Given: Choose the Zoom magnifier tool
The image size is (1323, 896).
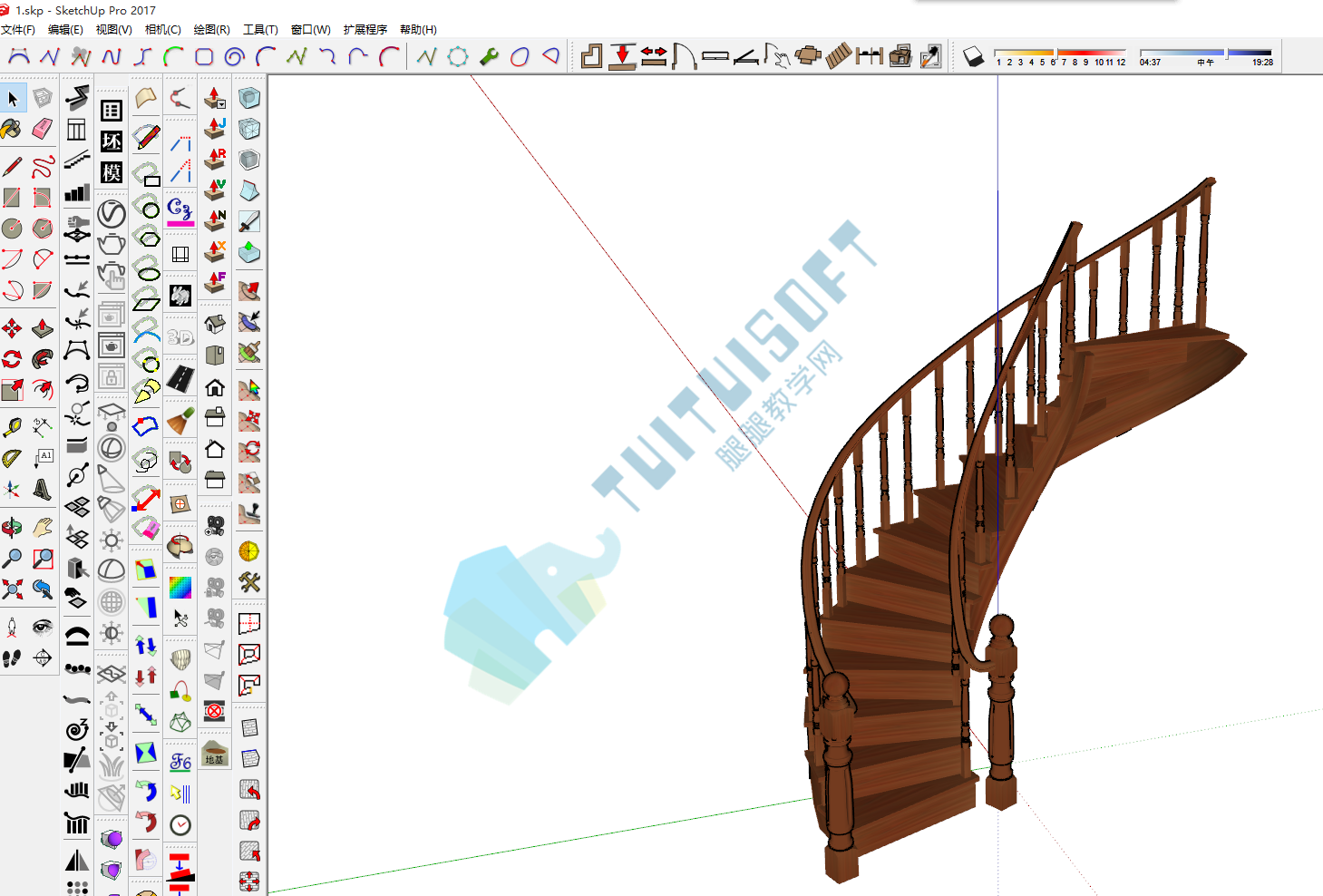Looking at the screenshot, I should [12, 558].
